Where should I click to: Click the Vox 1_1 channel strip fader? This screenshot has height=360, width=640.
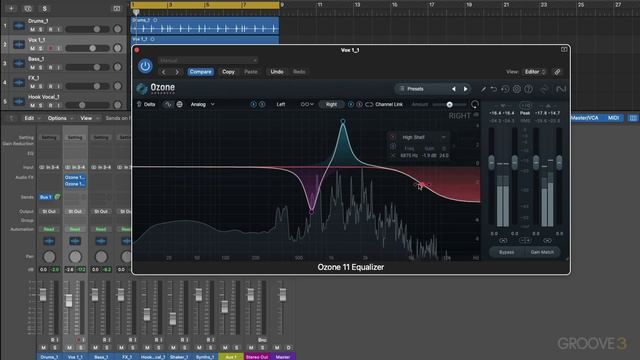[x=69, y=300]
